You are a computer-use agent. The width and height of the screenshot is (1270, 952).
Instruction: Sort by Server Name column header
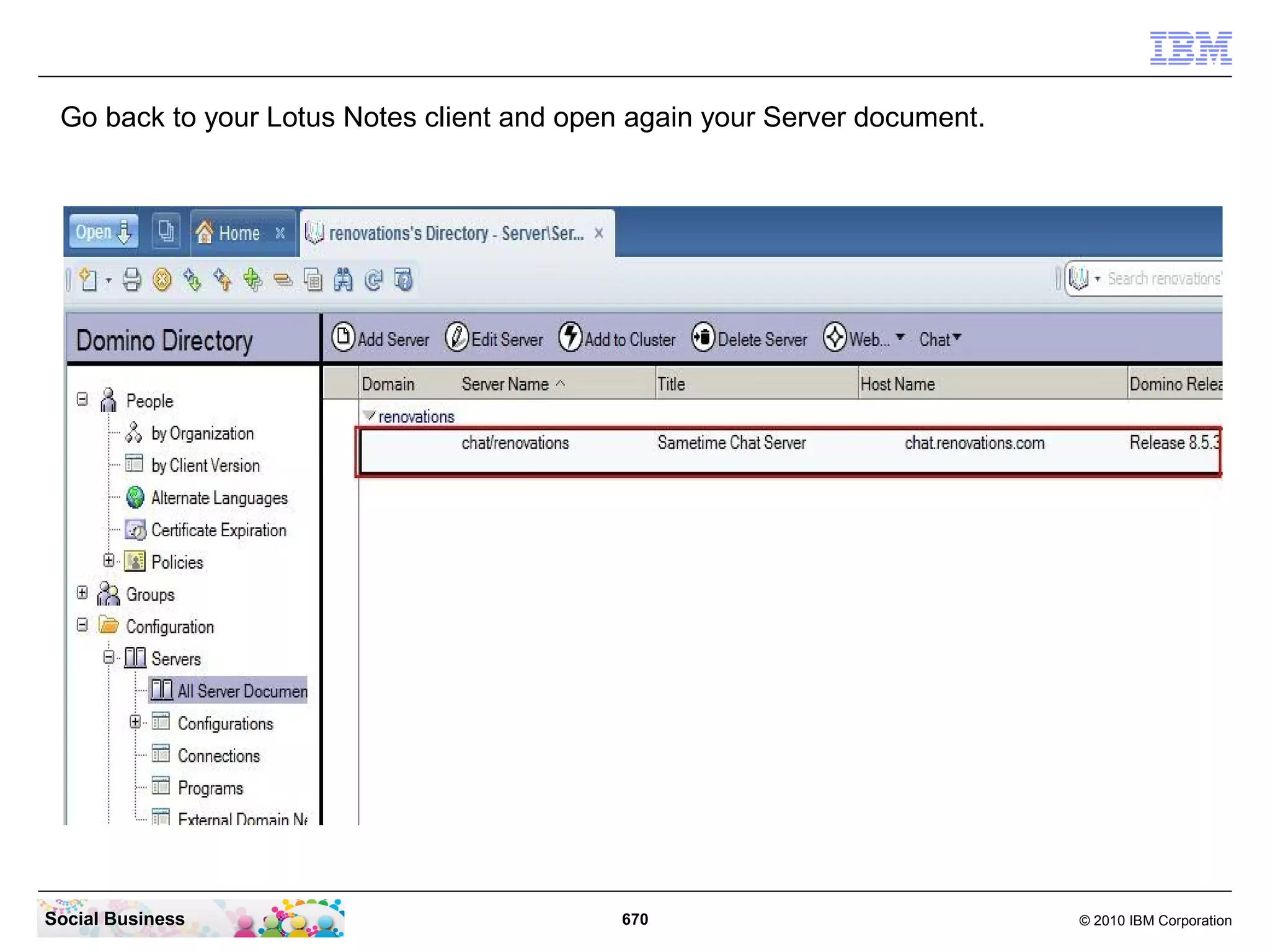[513, 384]
